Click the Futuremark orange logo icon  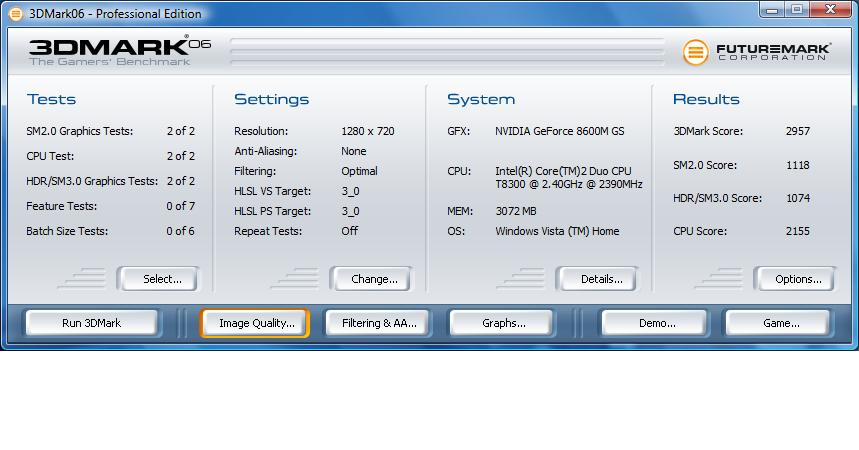tap(696, 53)
